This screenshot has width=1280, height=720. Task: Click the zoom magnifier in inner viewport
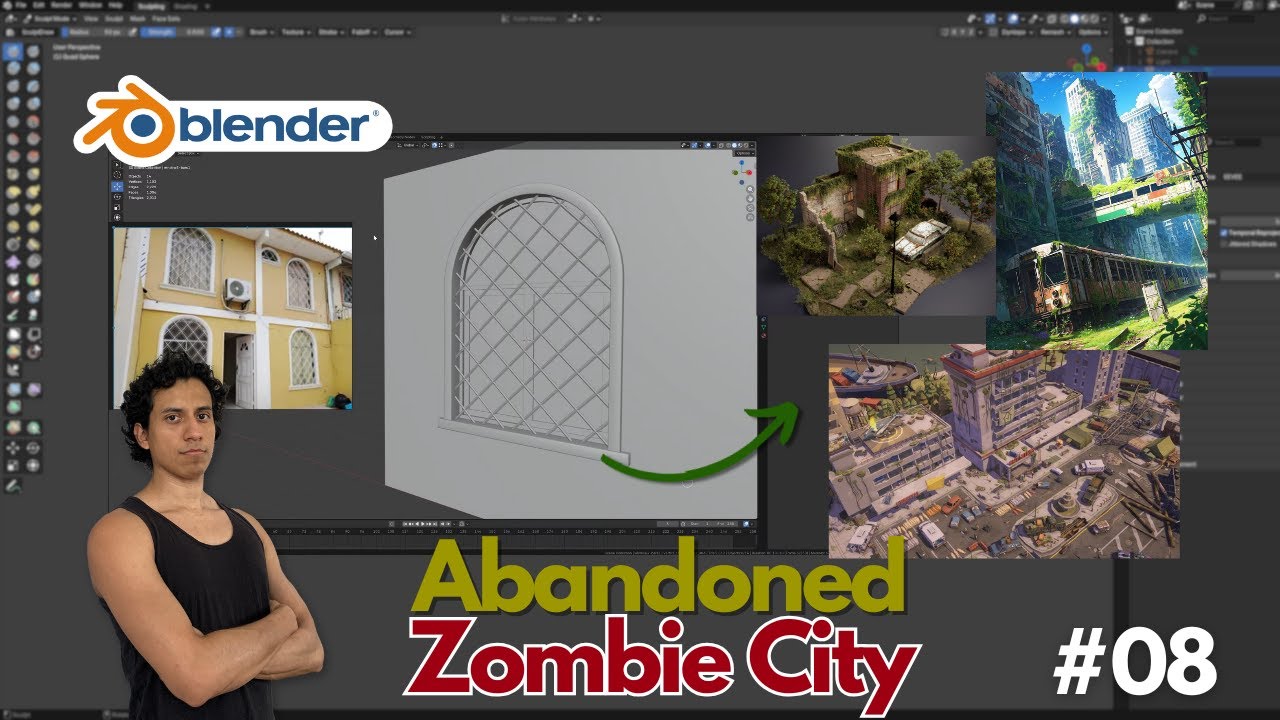750,189
